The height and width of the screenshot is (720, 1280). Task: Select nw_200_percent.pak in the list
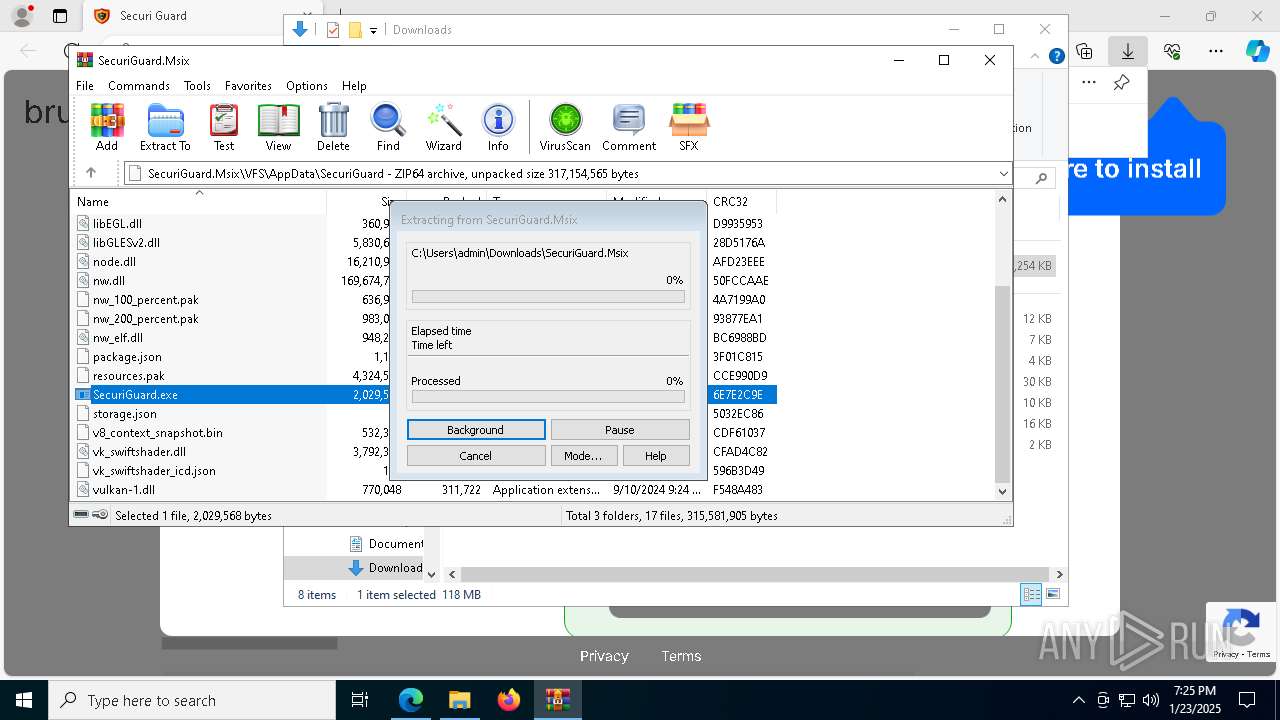(x=145, y=319)
